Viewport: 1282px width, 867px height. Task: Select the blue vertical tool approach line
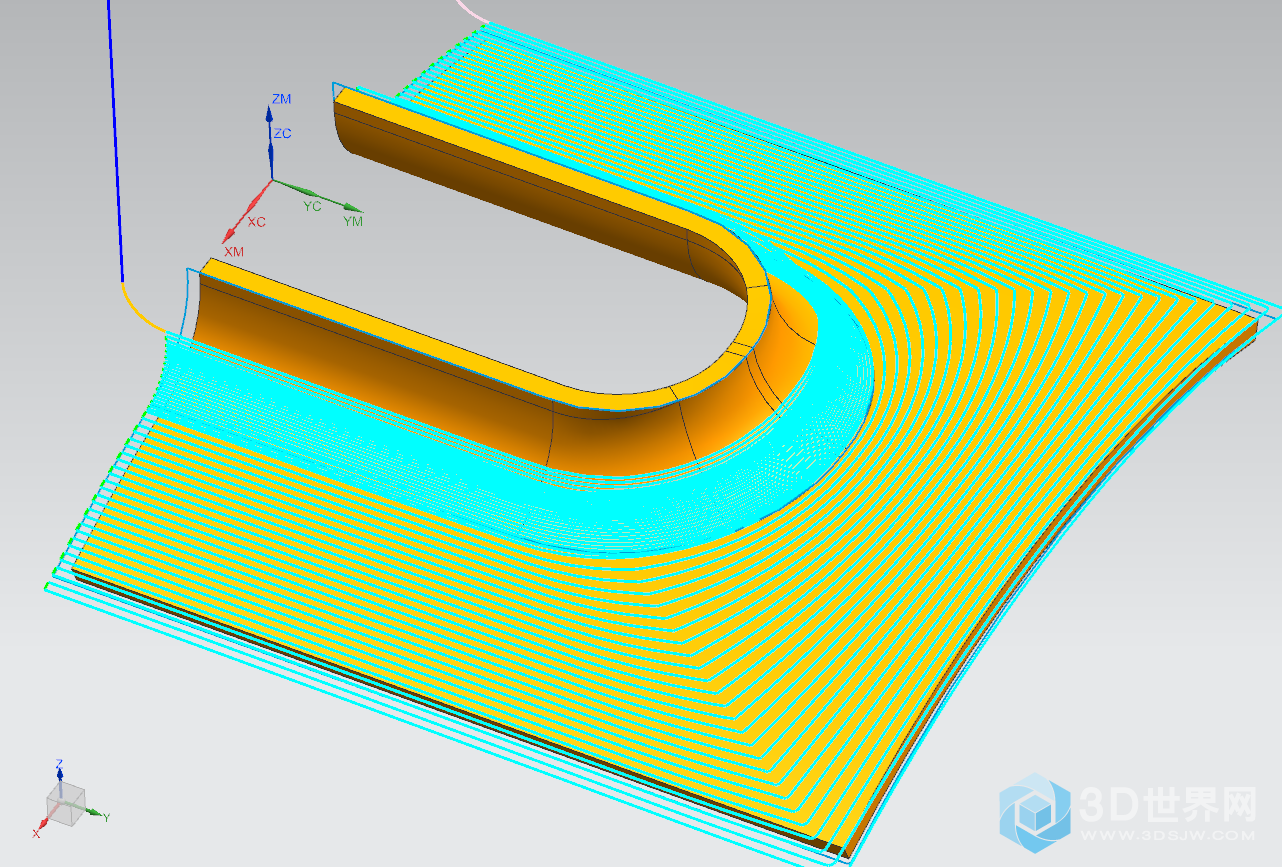[x=114, y=140]
